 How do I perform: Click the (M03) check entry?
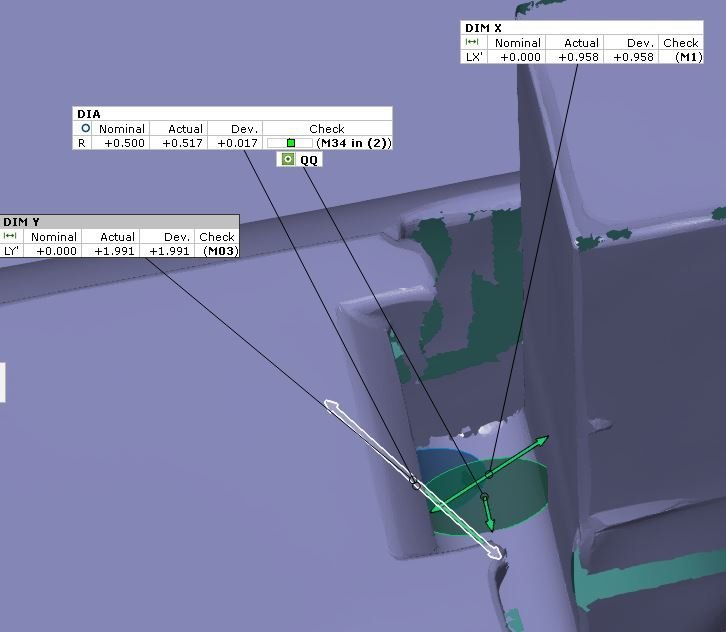pyautogui.click(x=221, y=251)
